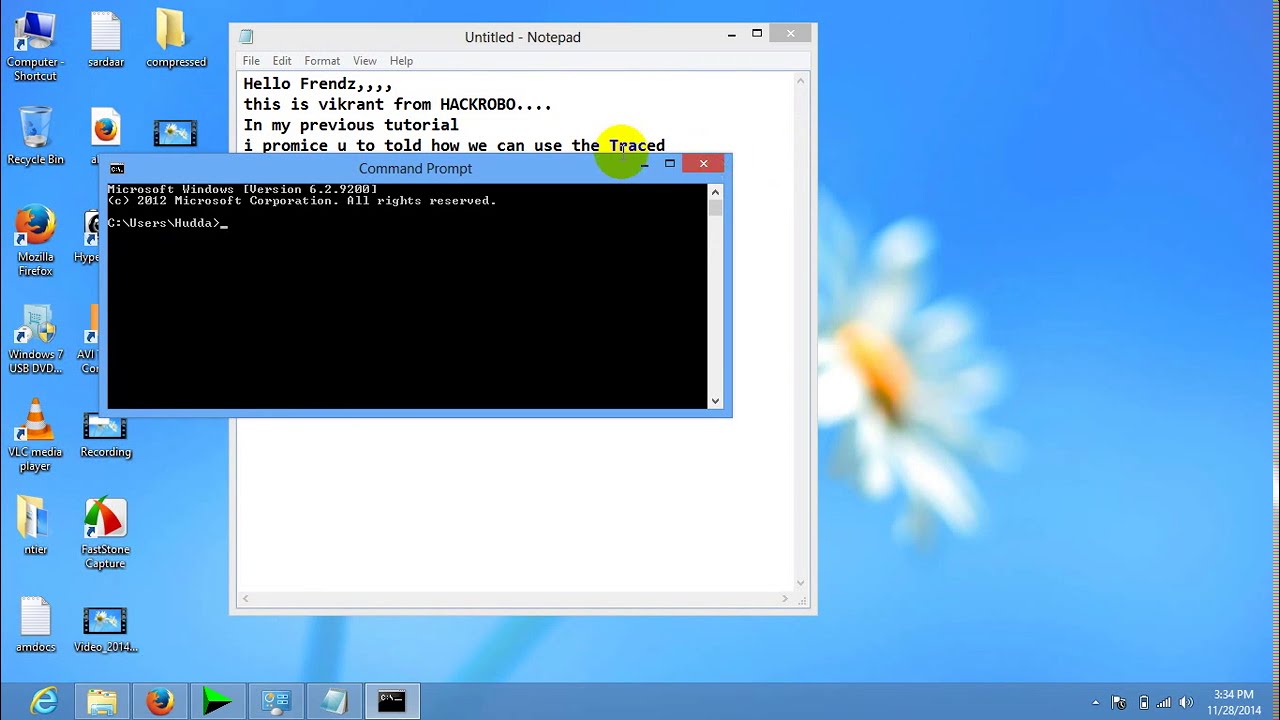This screenshot has height=720, width=1280.
Task: Close the Command Prompt window
Action: coord(703,163)
